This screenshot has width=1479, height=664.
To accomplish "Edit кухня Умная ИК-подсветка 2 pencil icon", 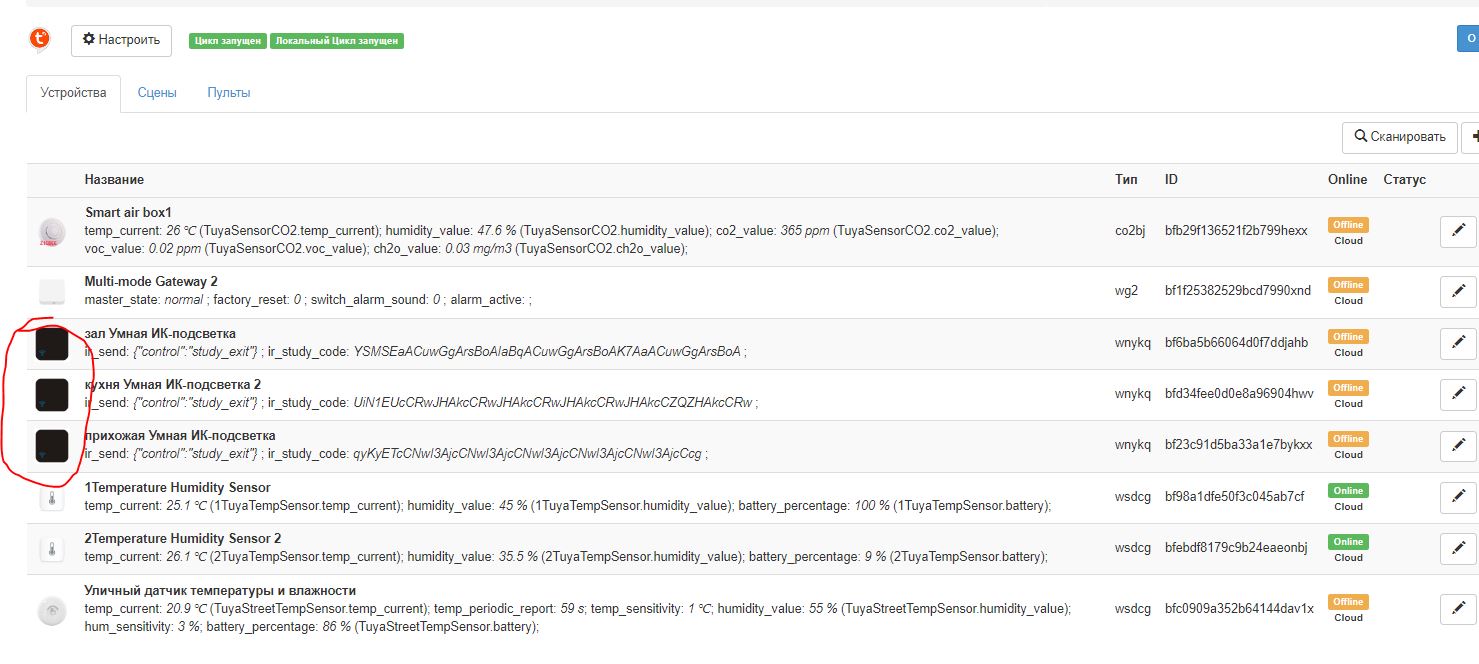I will [x=1458, y=395].
